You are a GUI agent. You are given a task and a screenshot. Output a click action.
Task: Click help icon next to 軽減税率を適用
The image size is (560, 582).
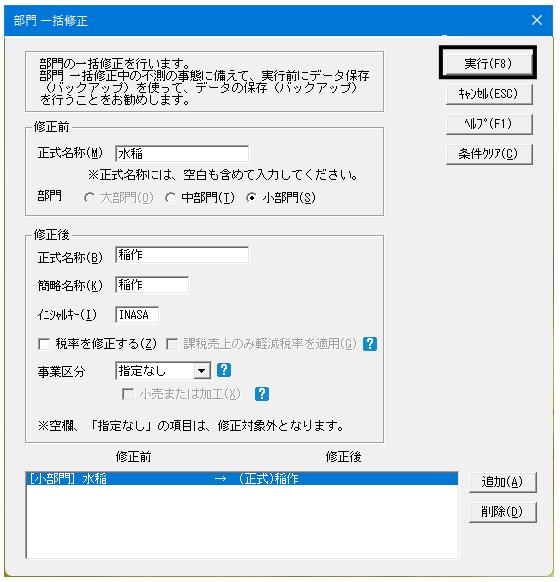(x=370, y=344)
